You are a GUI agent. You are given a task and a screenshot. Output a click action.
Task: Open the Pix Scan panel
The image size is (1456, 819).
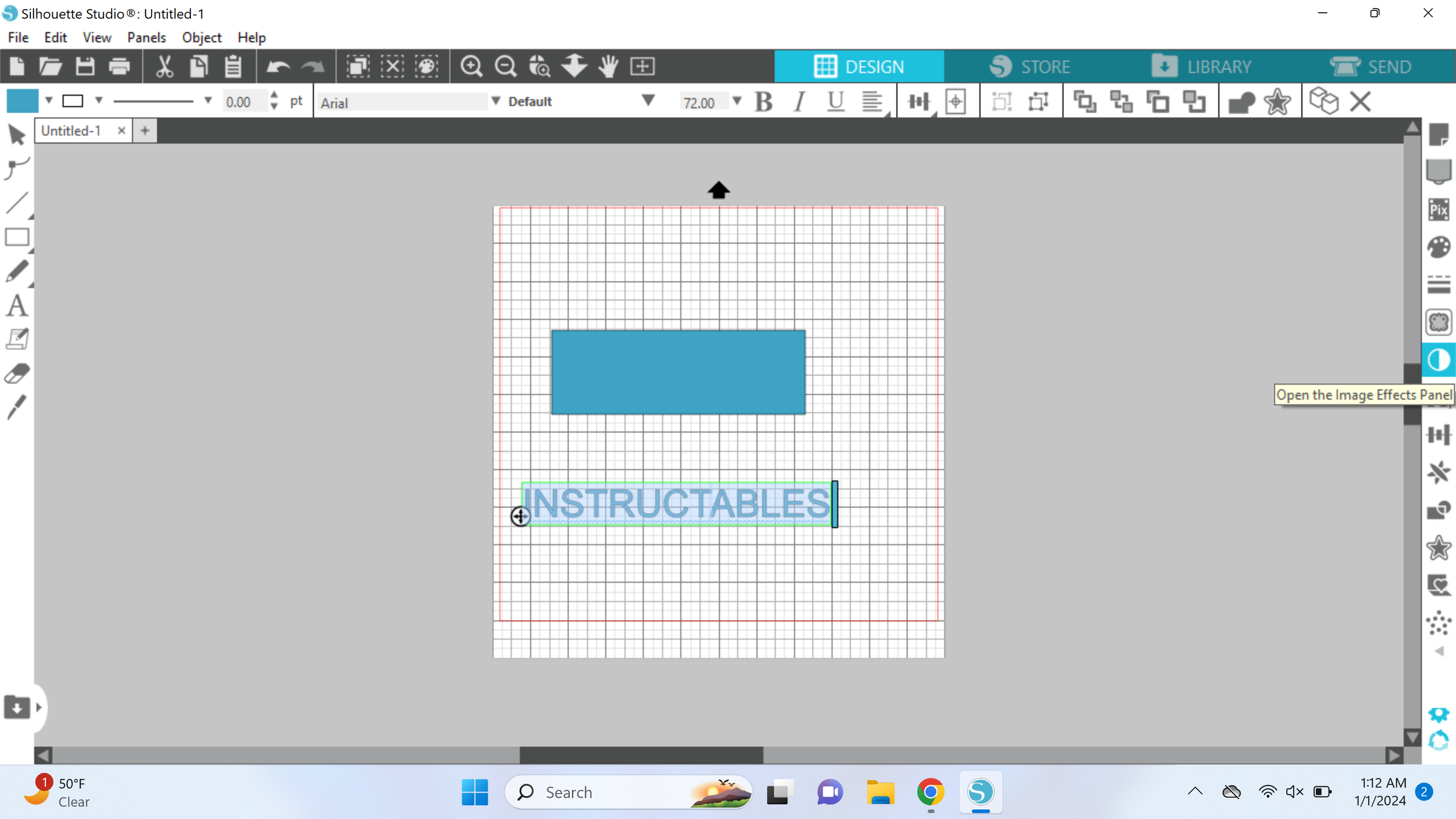pyautogui.click(x=1438, y=210)
